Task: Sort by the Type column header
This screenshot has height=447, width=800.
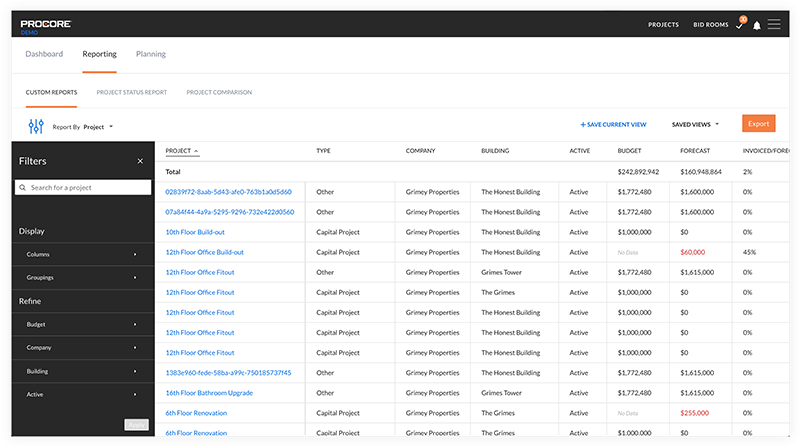Action: 323,151
